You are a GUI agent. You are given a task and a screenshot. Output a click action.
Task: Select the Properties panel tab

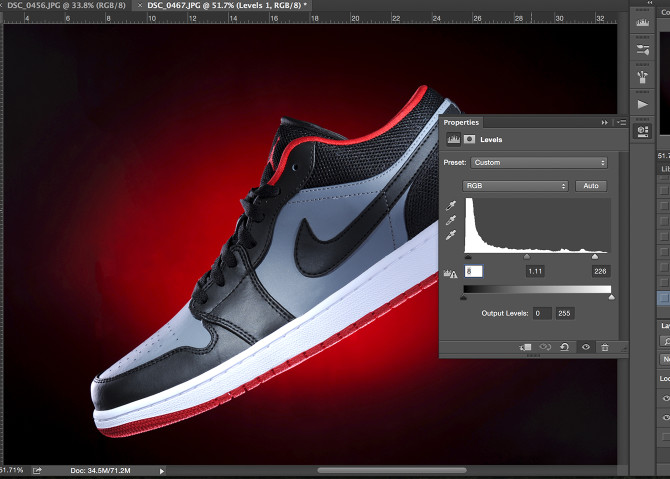461,122
